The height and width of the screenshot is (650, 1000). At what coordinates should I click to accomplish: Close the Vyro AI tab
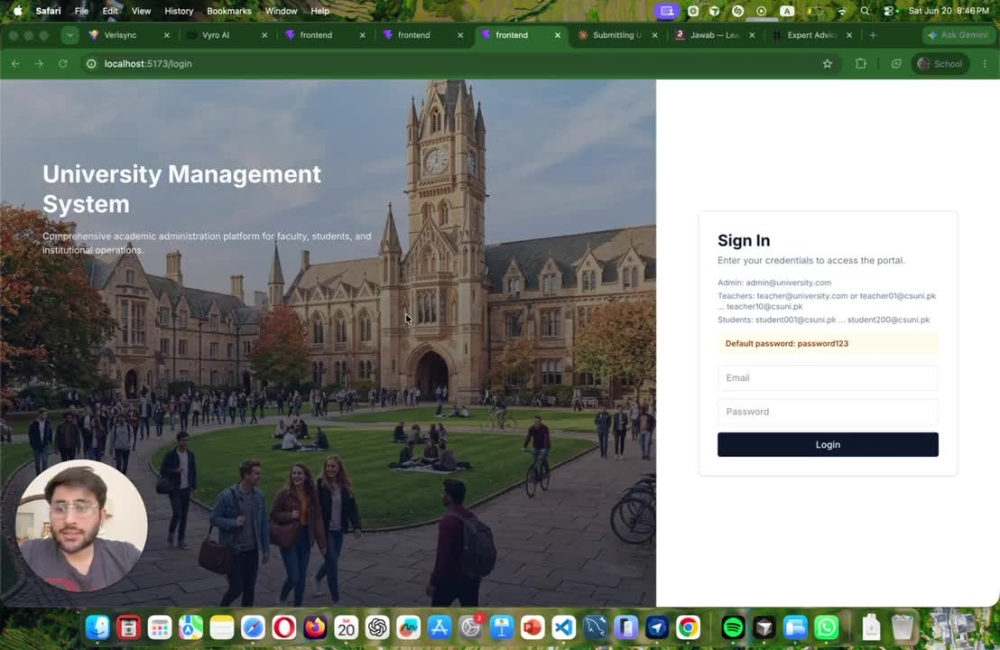[x=264, y=35]
